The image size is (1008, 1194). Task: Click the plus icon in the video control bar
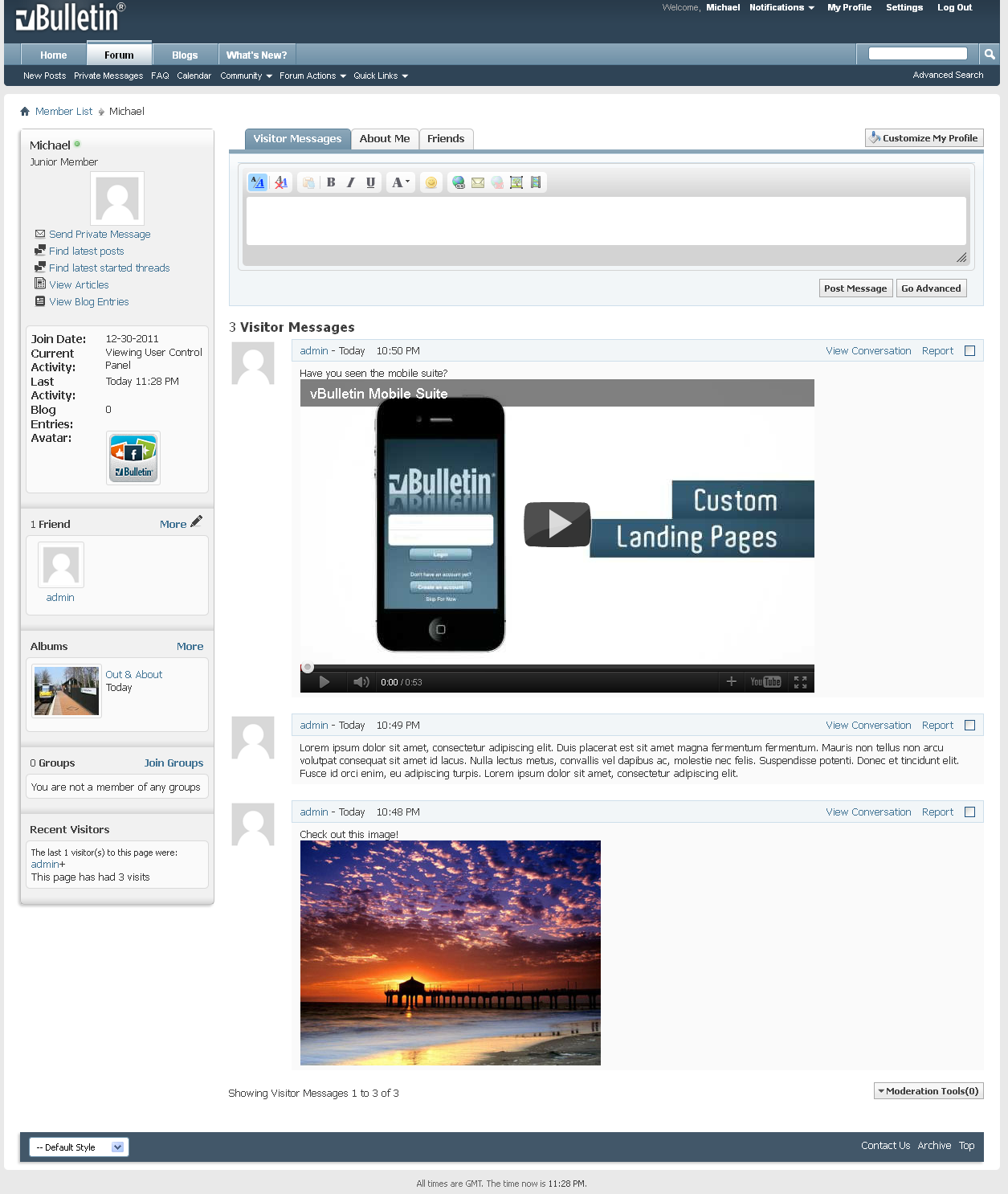click(x=731, y=681)
